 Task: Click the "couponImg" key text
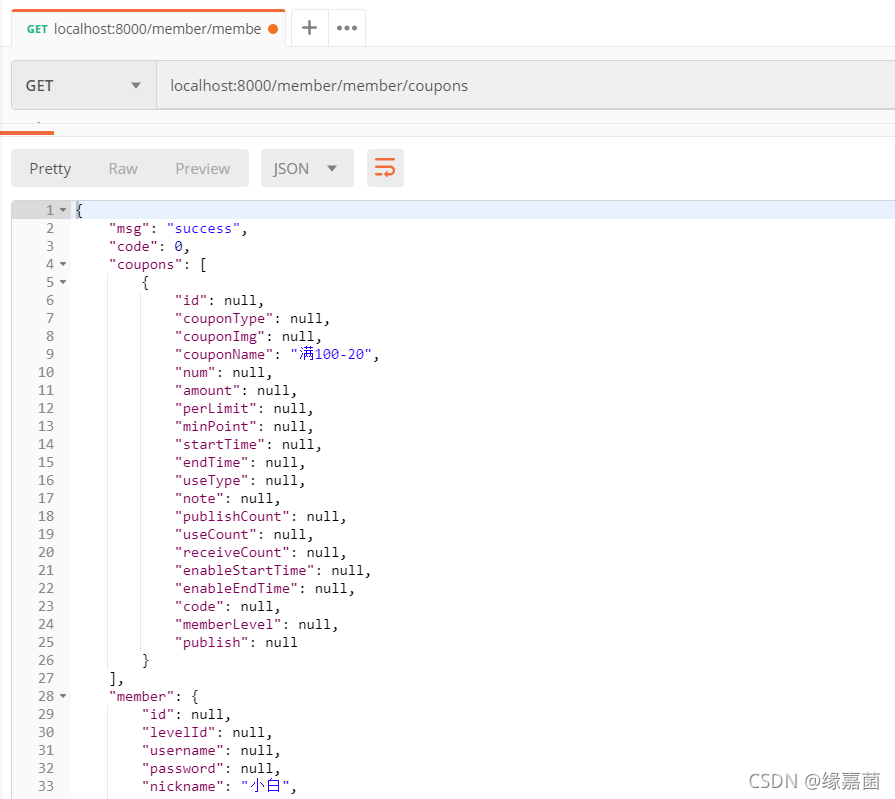[220, 337]
